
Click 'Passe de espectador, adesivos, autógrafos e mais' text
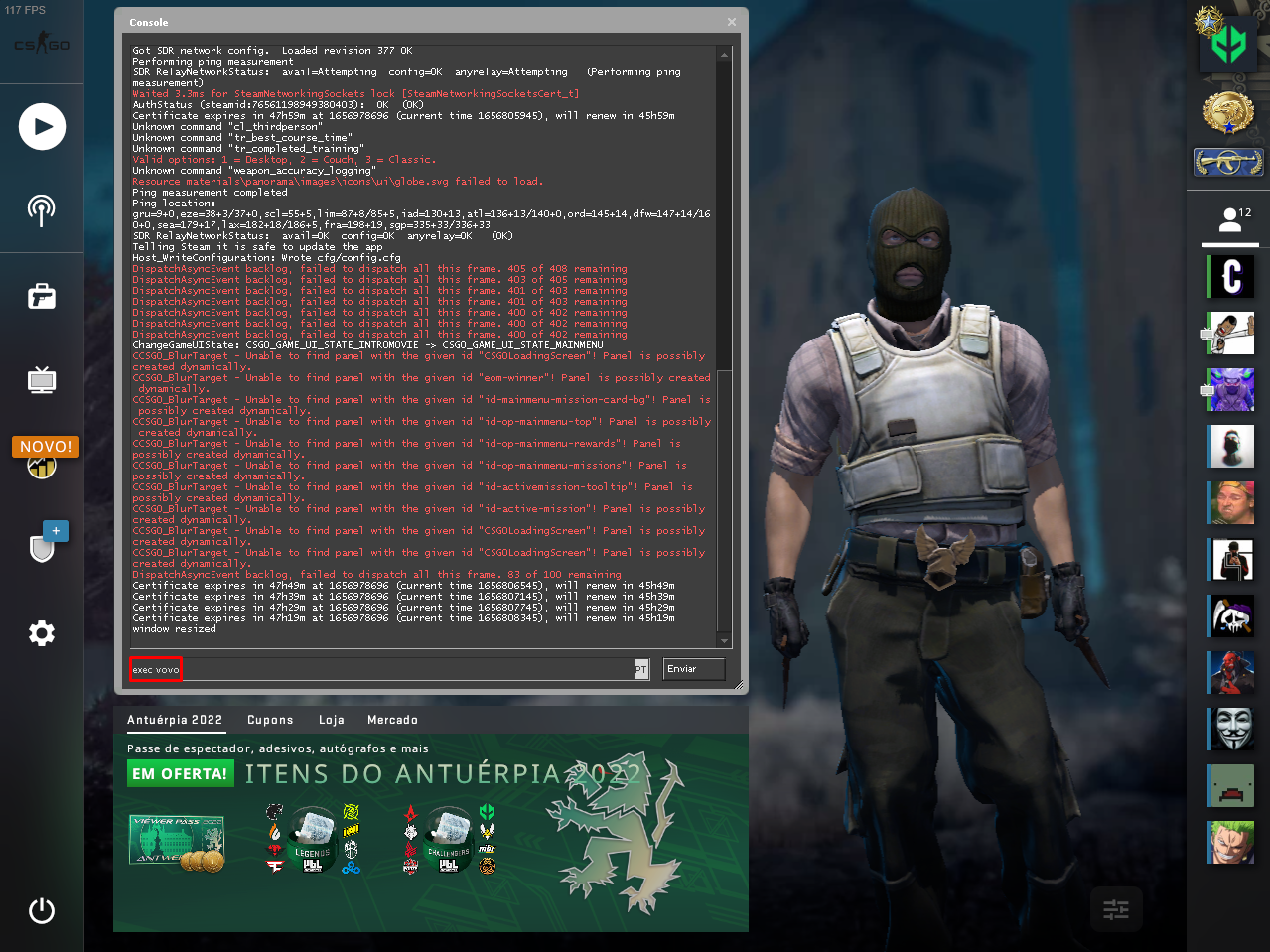tap(278, 748)
